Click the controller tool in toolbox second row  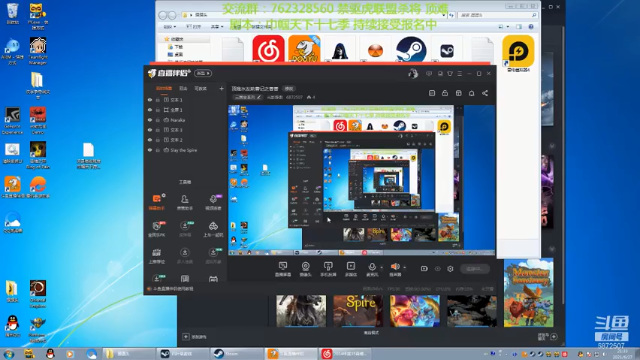click(x=213, y=229)
